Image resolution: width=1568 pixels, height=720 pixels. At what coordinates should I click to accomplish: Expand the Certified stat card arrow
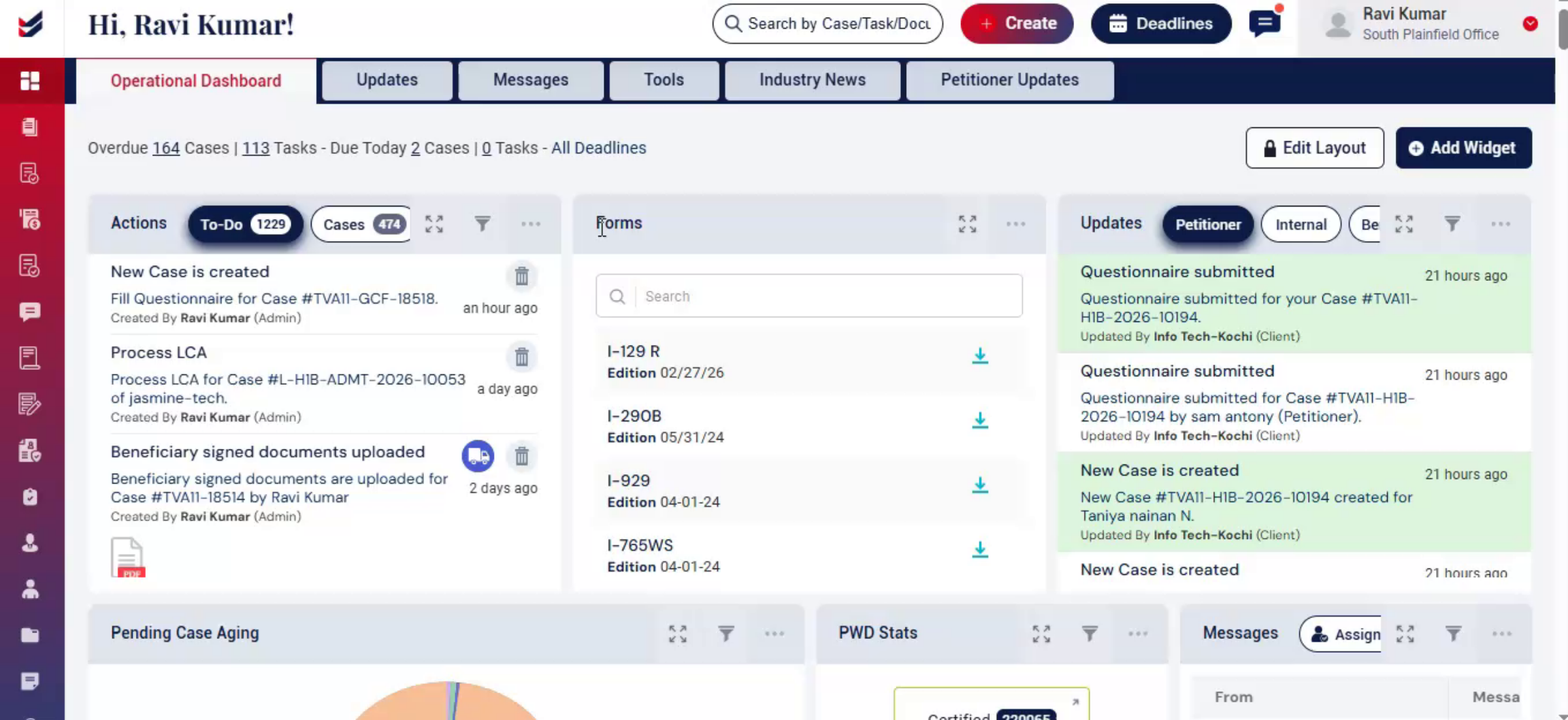coord(1075,702)
